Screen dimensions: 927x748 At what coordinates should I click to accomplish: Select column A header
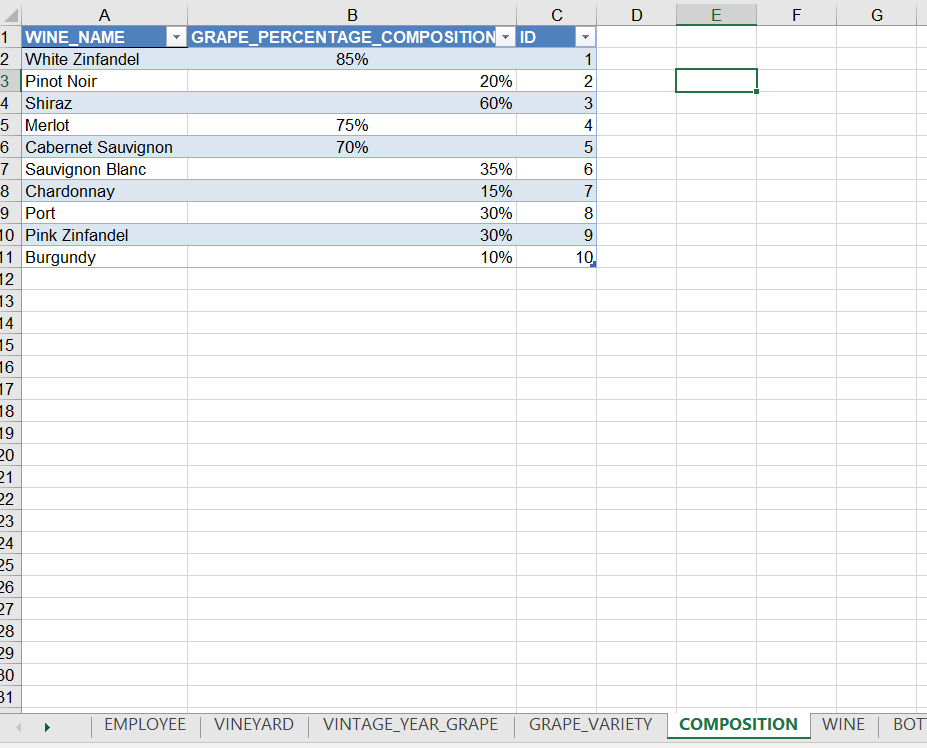pos(104,13)
